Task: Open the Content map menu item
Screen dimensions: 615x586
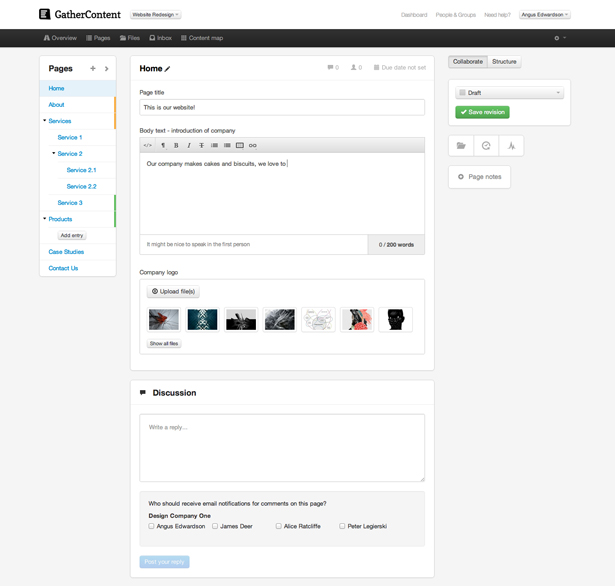Action: pyautogui.click(x=202, y=38)
